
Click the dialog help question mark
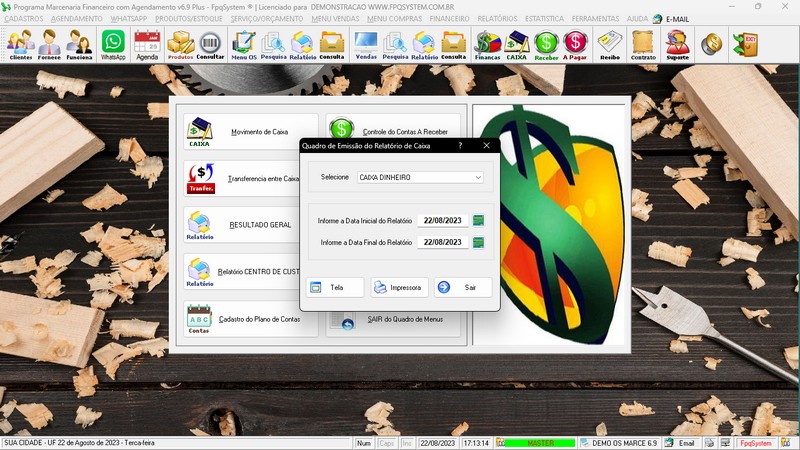(x=460, y=145)
